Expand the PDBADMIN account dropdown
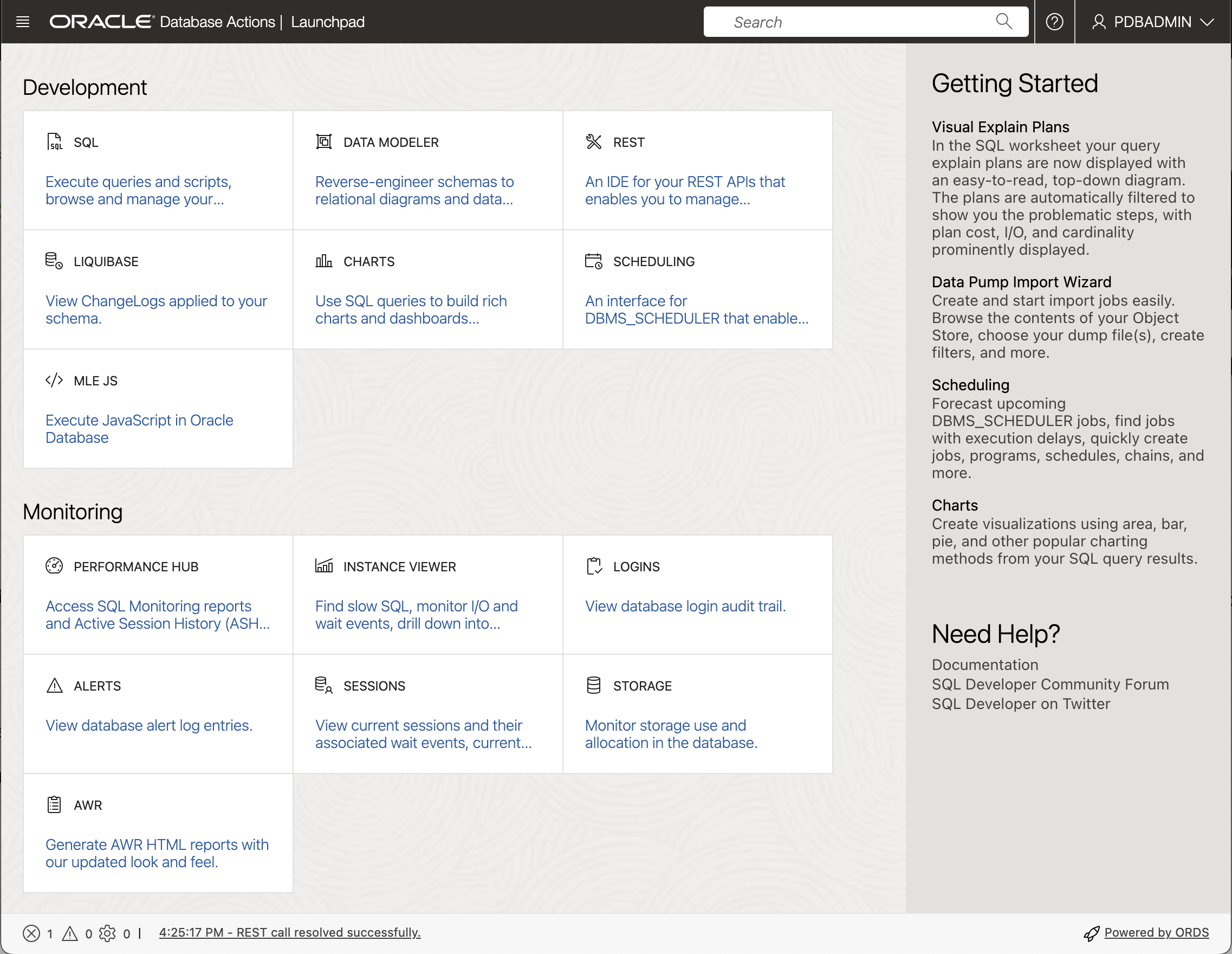This screenshot has height=954, width=1232. [1153, 22]
